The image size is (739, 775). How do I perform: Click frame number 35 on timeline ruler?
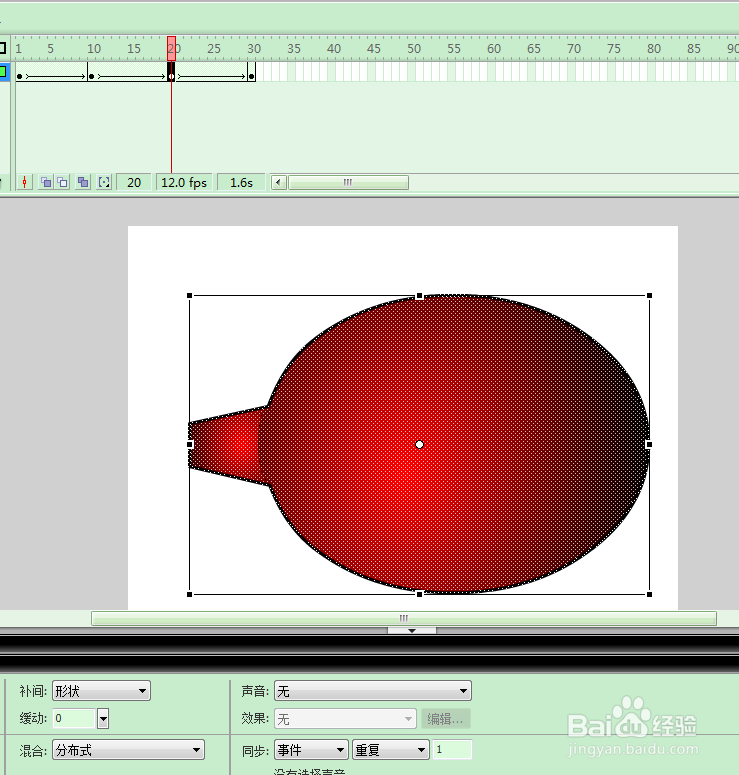294,48
